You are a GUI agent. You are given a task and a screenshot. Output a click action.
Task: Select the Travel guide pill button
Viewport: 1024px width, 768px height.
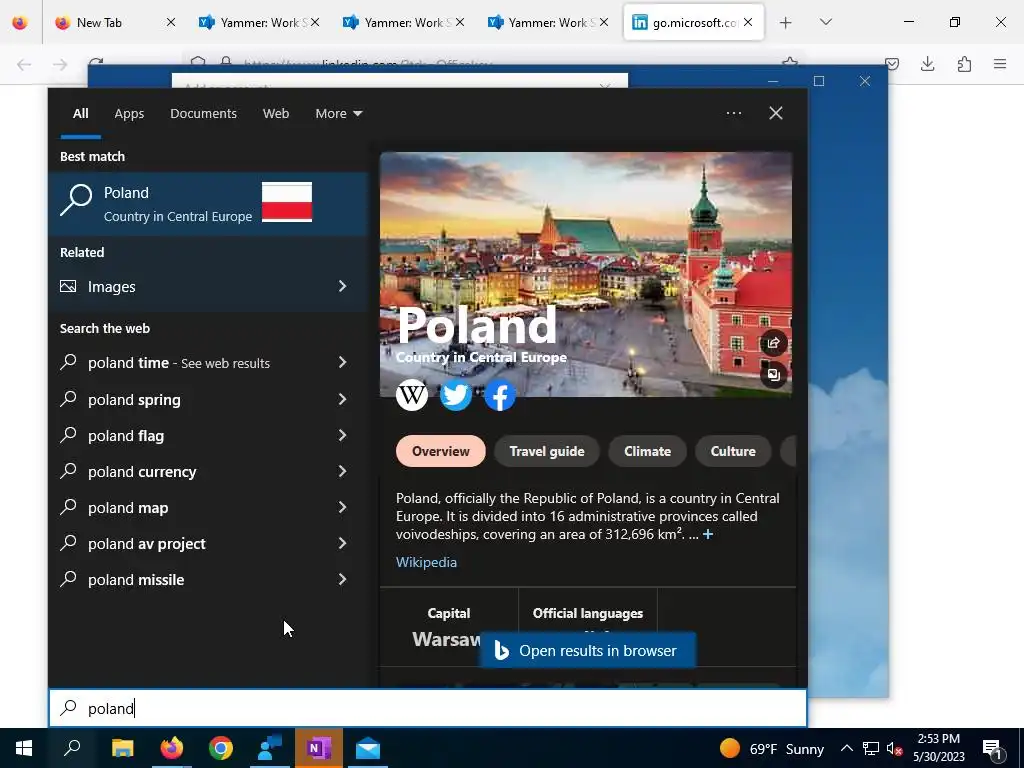click(x=547, y=451)
